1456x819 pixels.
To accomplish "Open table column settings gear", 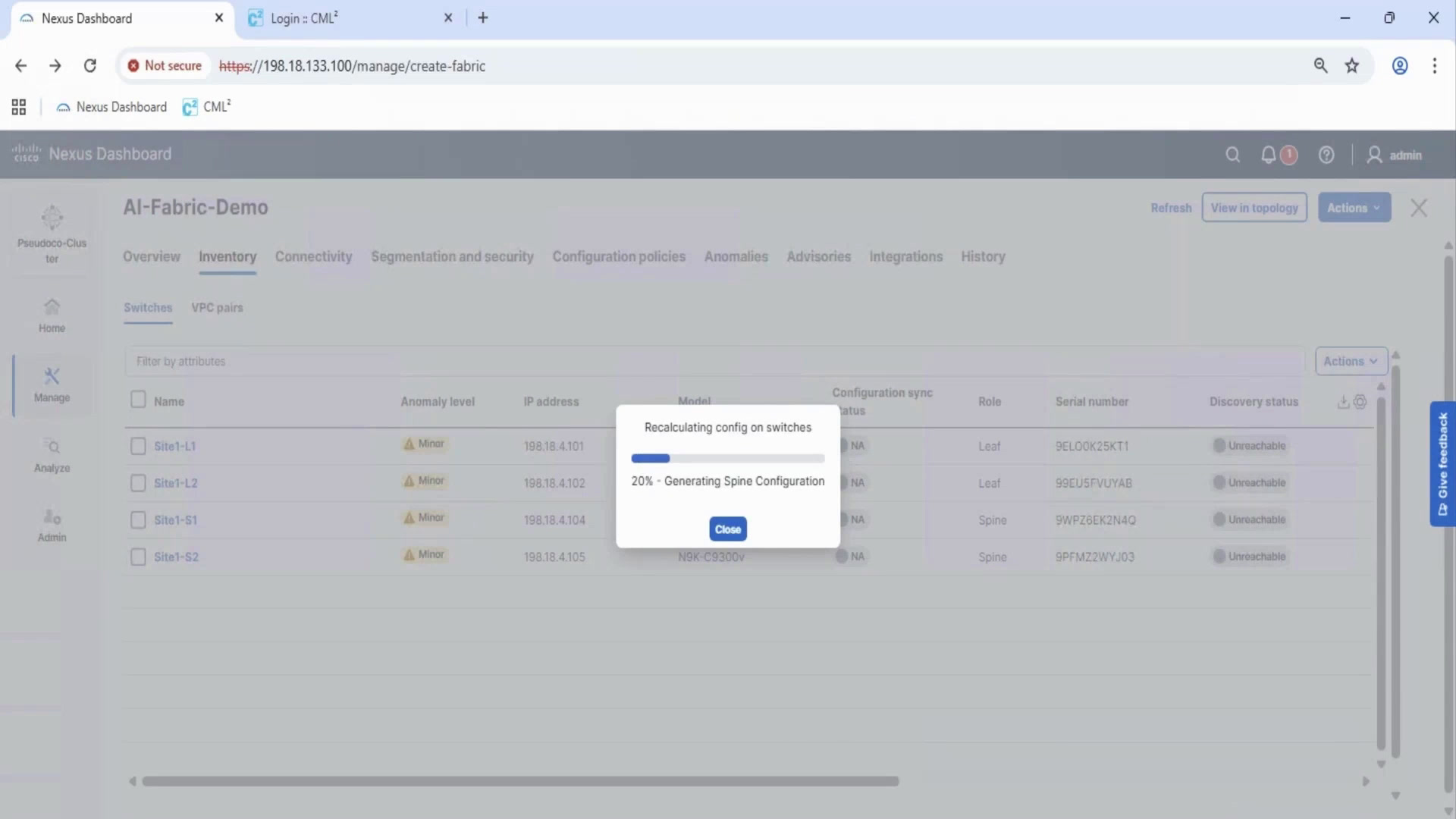I will point(1360,402).
